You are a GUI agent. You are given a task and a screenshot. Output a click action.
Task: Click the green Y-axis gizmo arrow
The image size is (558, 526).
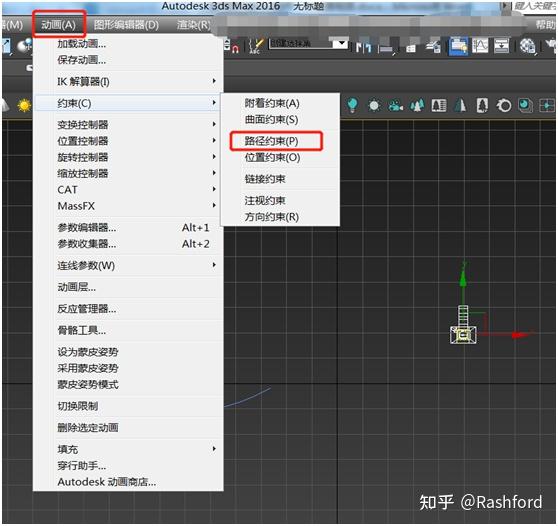point(463,279)
